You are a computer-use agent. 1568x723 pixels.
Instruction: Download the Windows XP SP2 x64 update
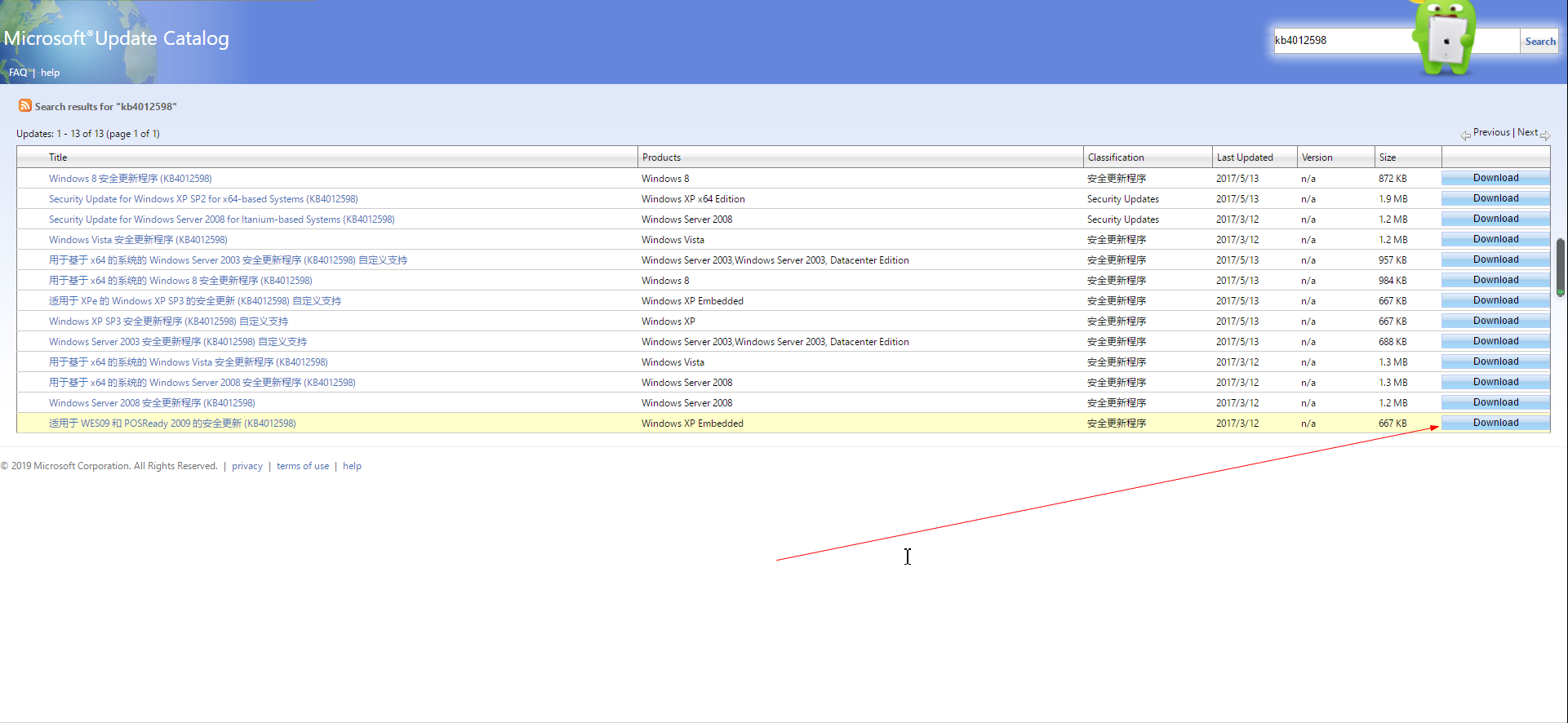[1495, 198]
